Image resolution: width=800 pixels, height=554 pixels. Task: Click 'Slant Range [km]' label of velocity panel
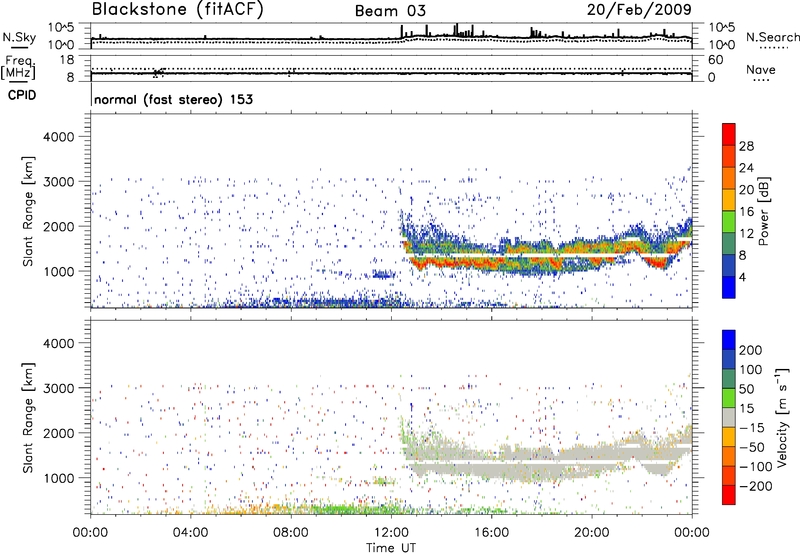point(29,417)
